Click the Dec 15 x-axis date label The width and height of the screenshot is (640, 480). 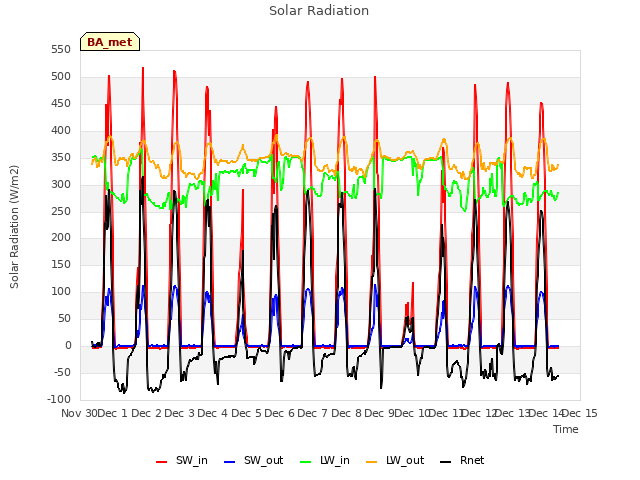(x=580, y=413)
